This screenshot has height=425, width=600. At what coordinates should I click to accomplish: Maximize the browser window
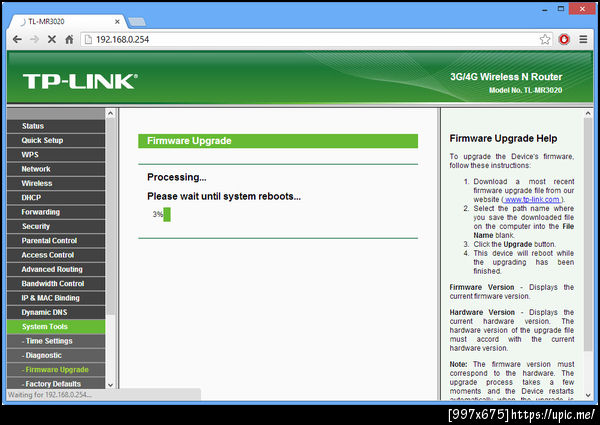(x=561, y=9)
